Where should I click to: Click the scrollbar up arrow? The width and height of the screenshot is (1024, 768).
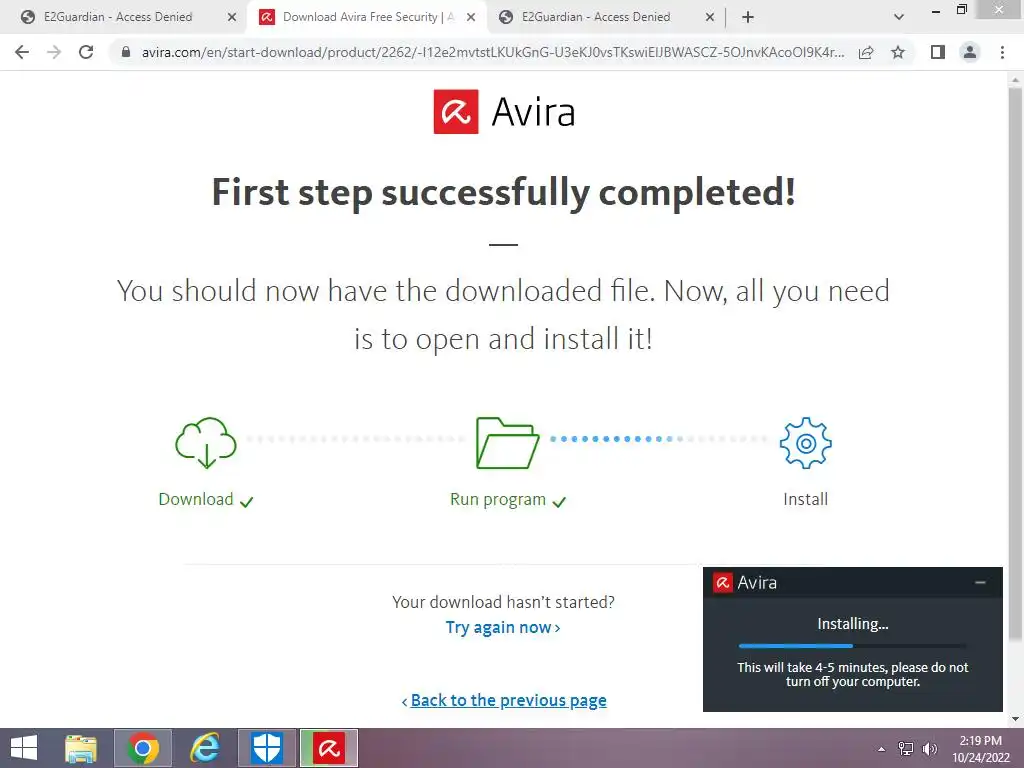[x=1015, y=79]
